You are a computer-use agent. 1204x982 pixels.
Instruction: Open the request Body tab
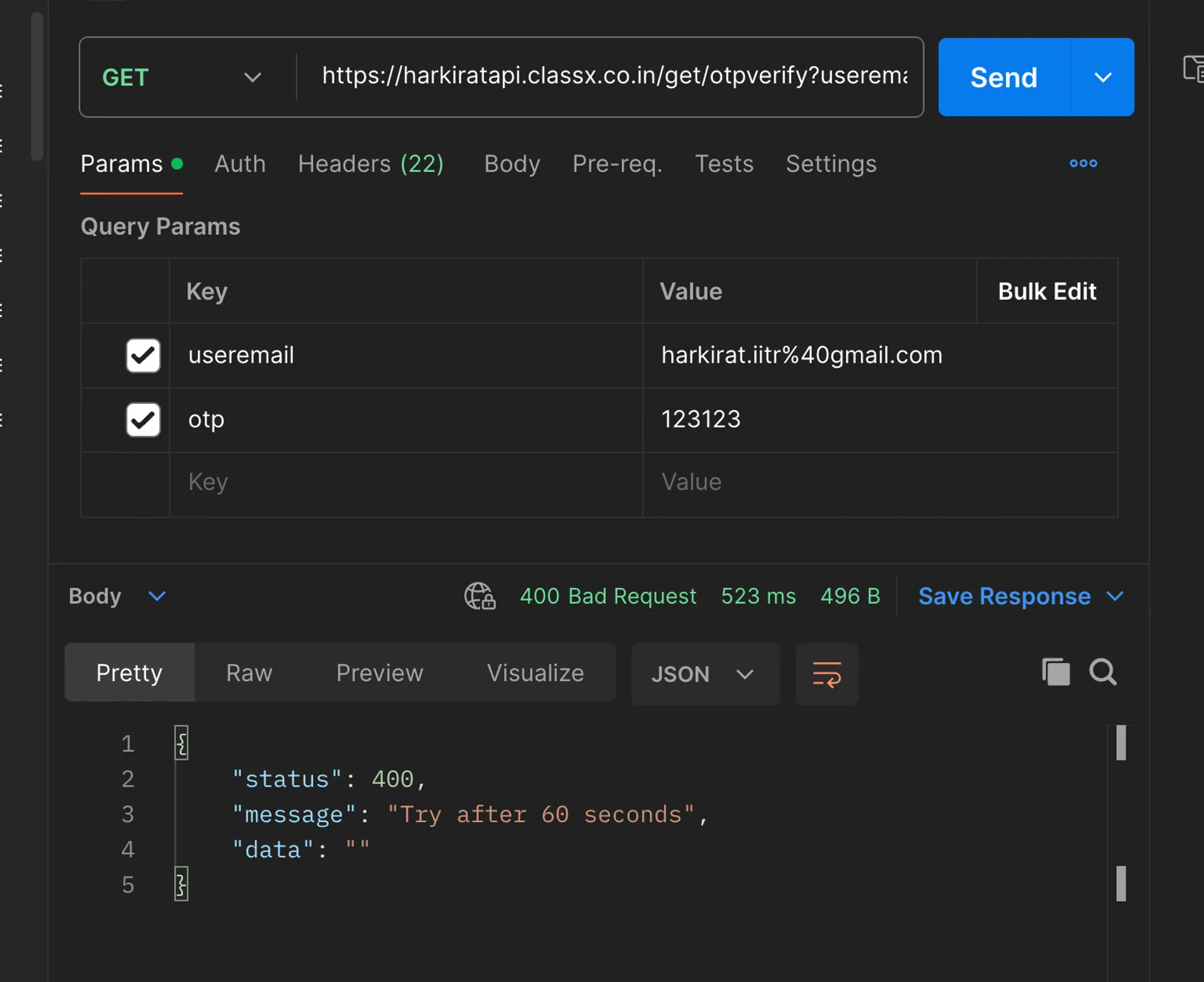coord(512,164)
